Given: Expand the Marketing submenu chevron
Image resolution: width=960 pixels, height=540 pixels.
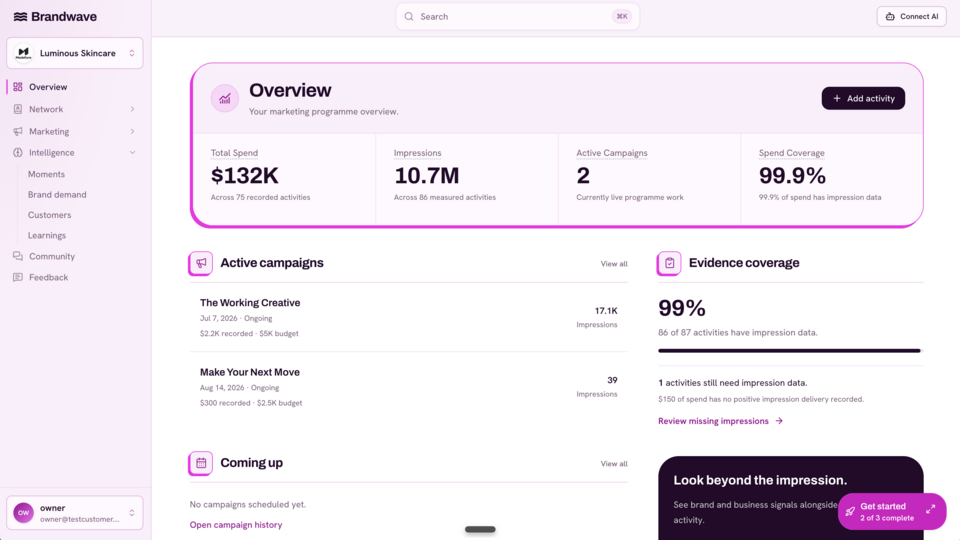Looking at the screenshot, I should pos(132,131).
